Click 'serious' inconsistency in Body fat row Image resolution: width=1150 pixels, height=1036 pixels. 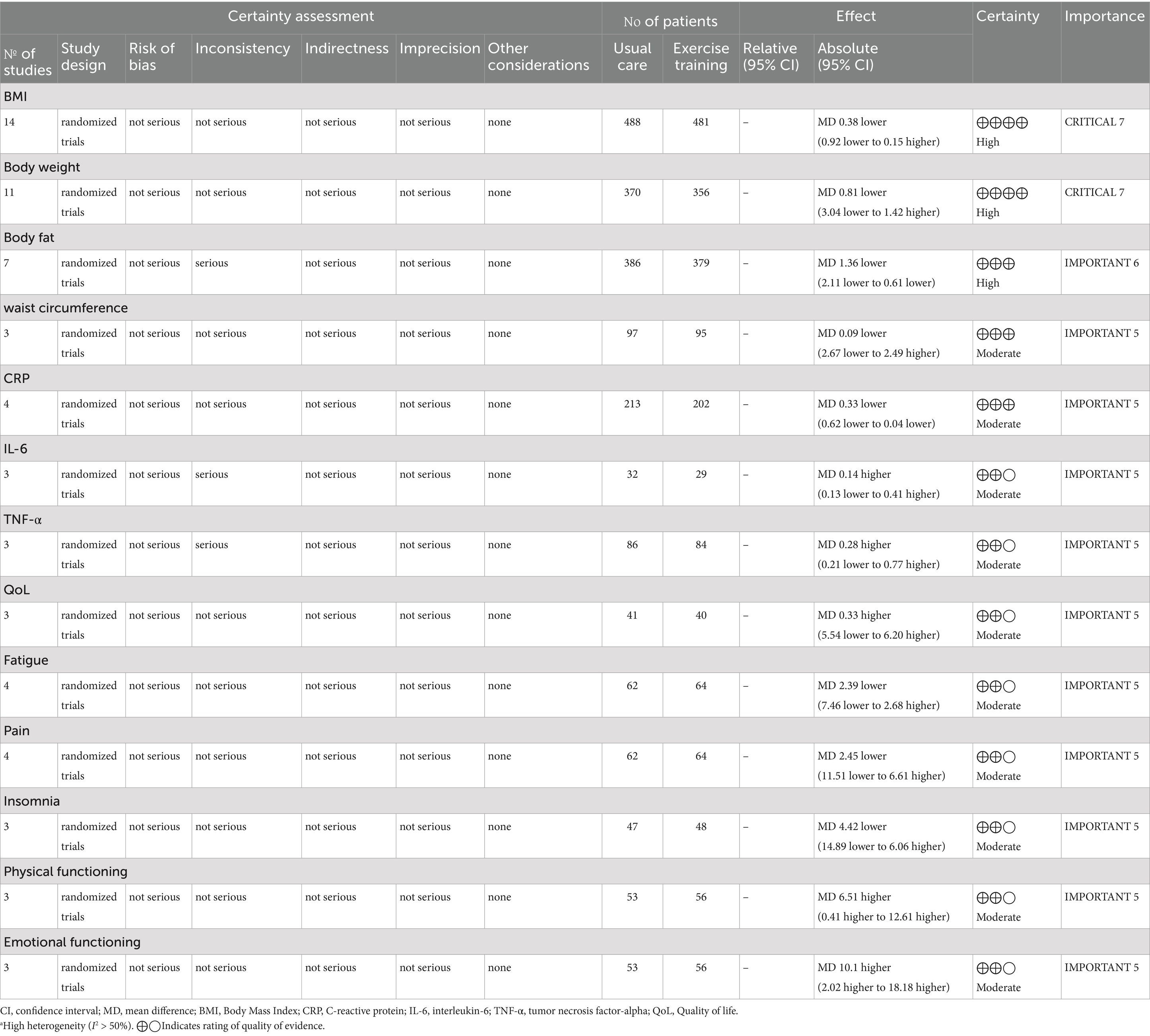tap(211, 263)
